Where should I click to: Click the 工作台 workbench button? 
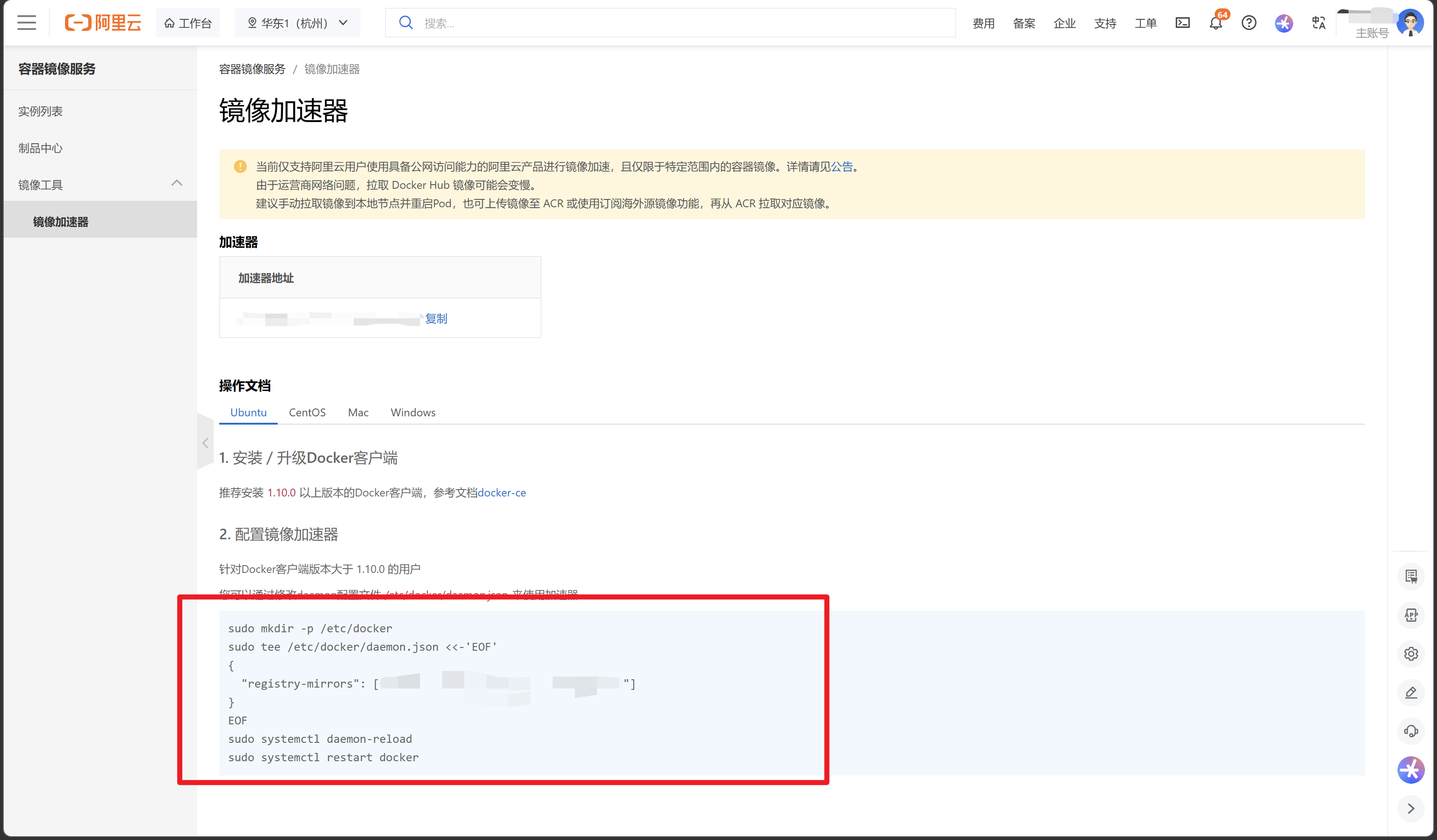[188, 23]
